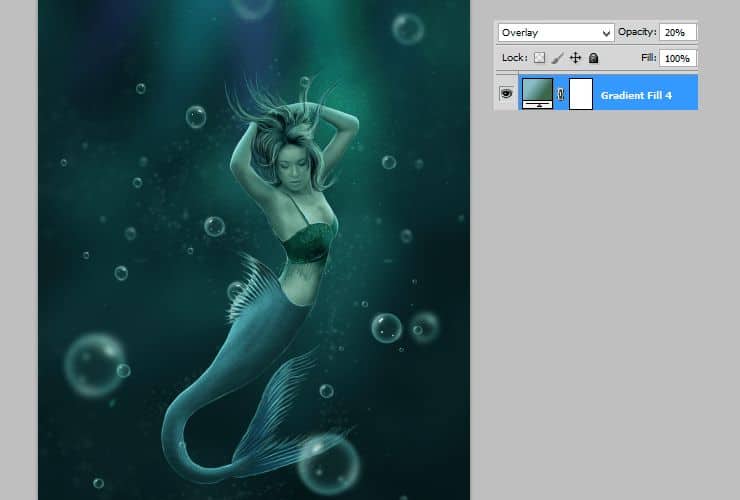Click the lock position move icon
This screenshot has height=500, width=740.
coord(575,58)
